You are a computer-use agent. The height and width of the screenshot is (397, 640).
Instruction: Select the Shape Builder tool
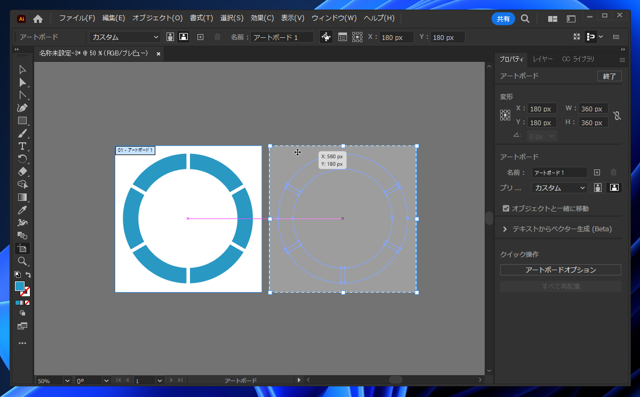[22, 184]
